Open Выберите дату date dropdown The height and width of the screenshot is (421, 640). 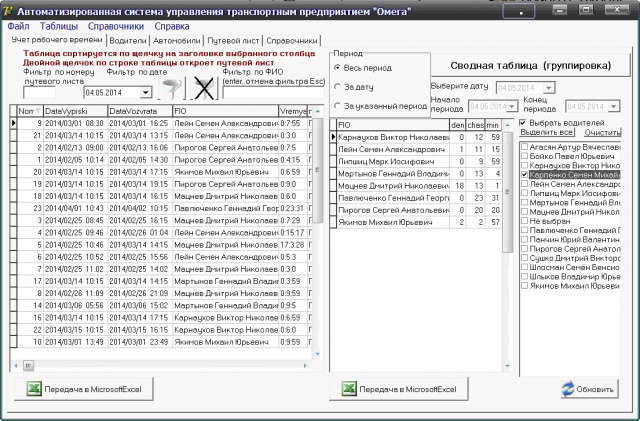549,88
